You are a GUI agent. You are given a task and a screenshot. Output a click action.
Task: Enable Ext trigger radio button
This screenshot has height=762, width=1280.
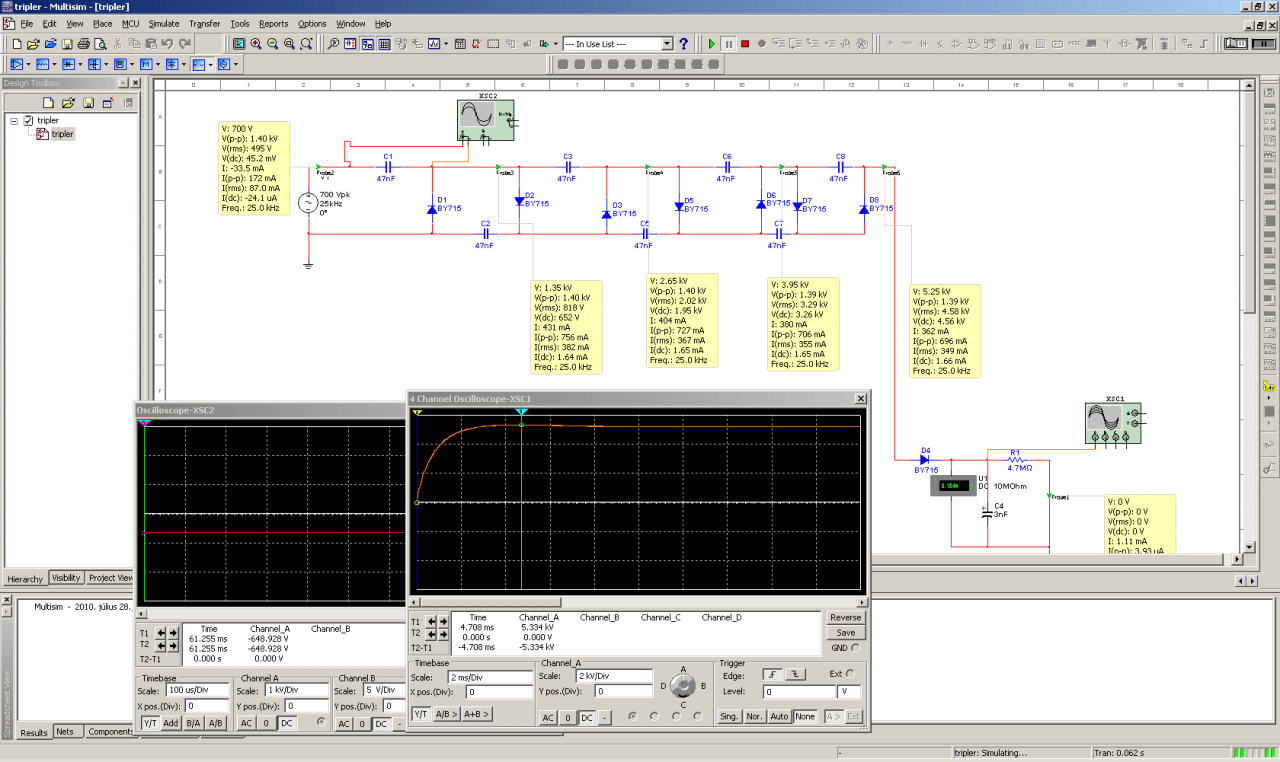(850, 674)
